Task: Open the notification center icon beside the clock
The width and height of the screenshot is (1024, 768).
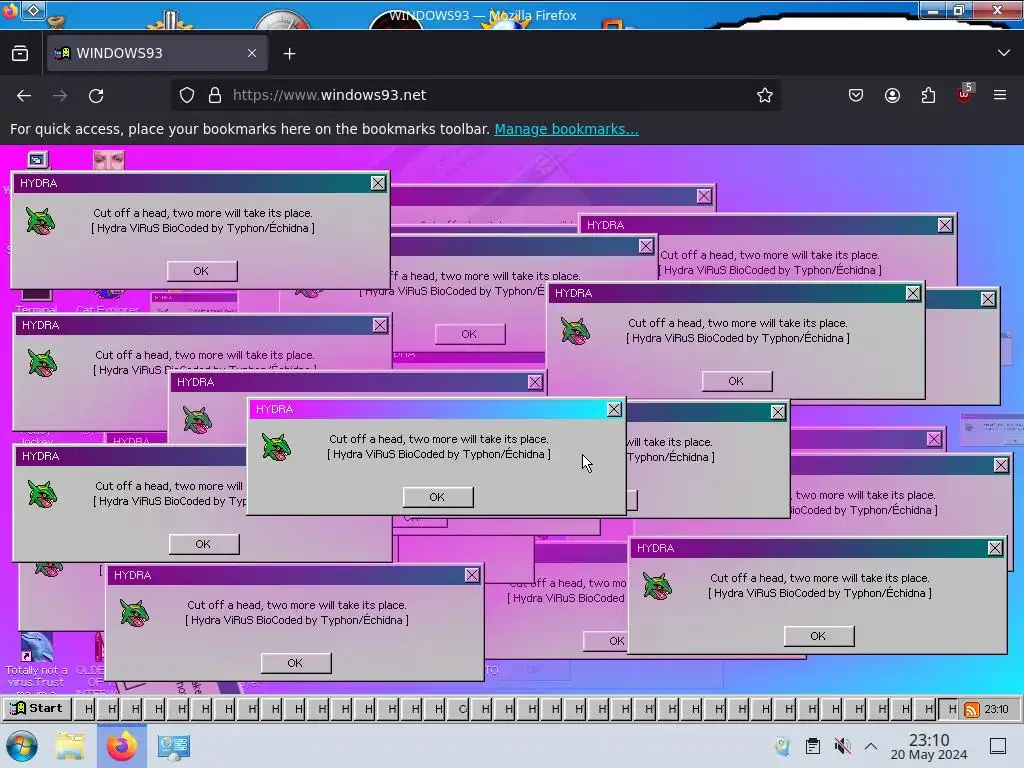Action: (x=998, y=746)
